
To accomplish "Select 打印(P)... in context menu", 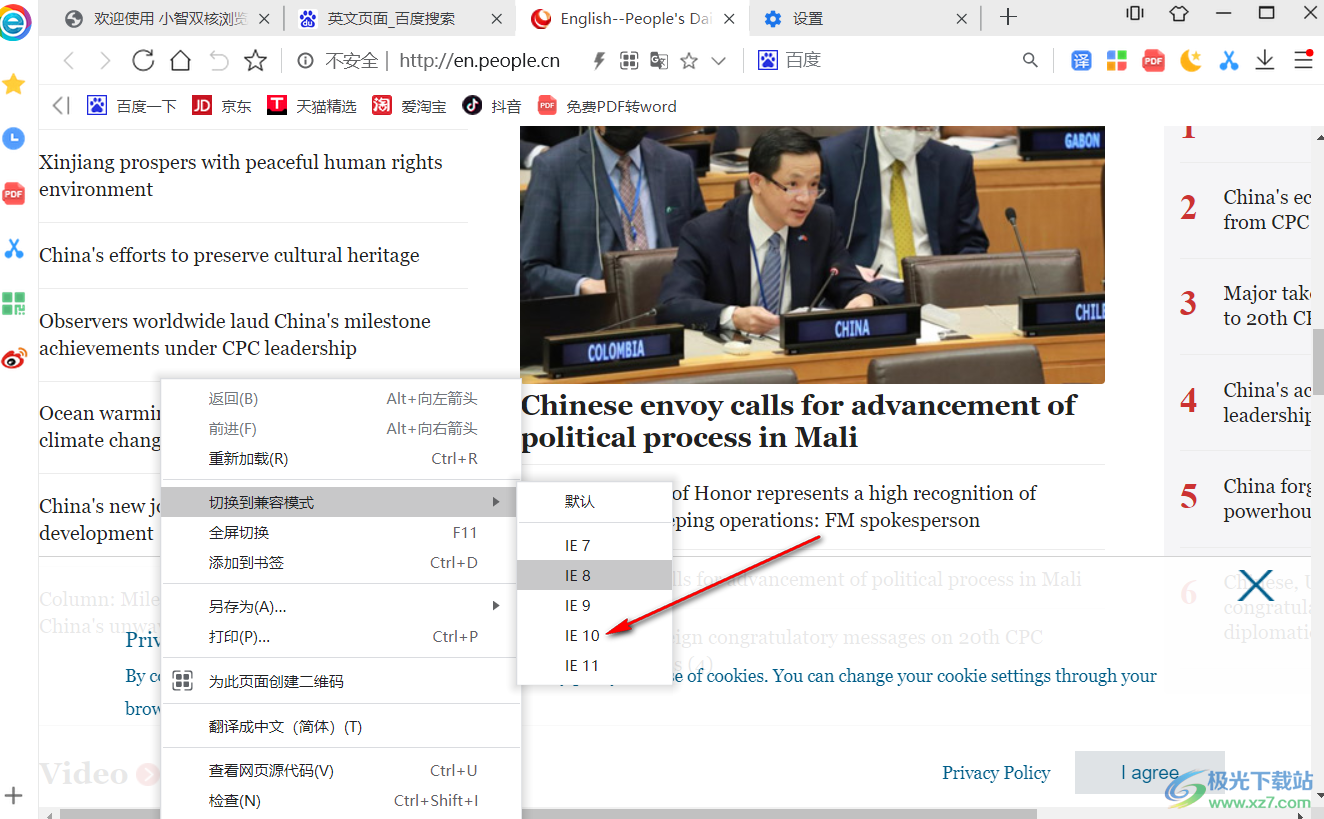I will point(341,636).
